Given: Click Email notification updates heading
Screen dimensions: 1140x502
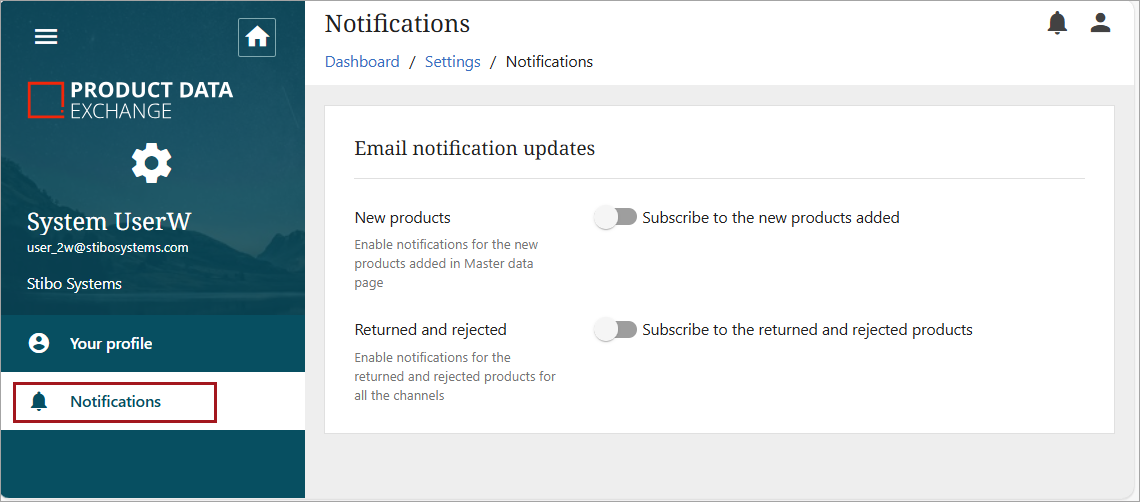Looking at the screenshot, I should (474, 148).
